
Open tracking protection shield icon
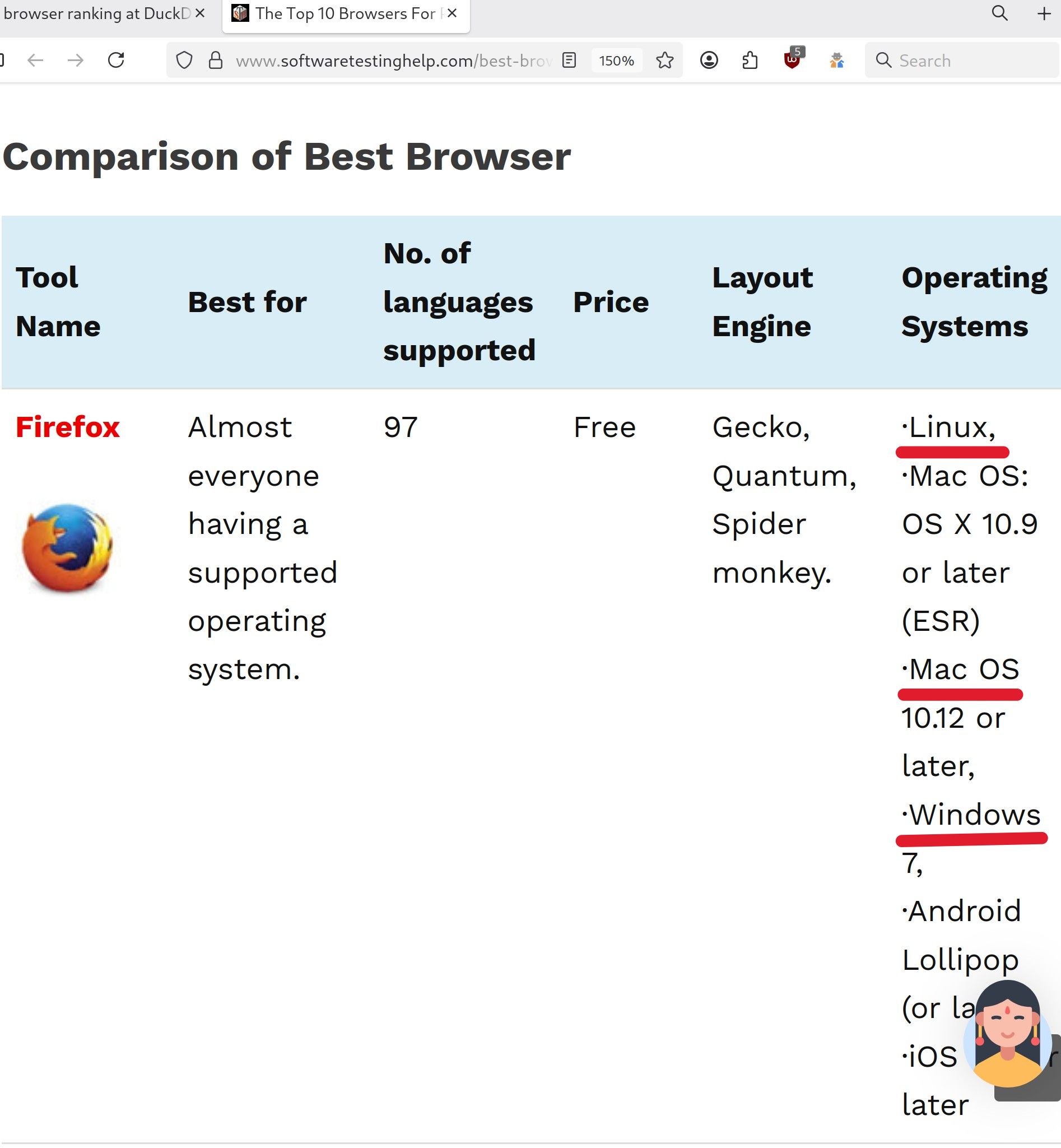184,61
